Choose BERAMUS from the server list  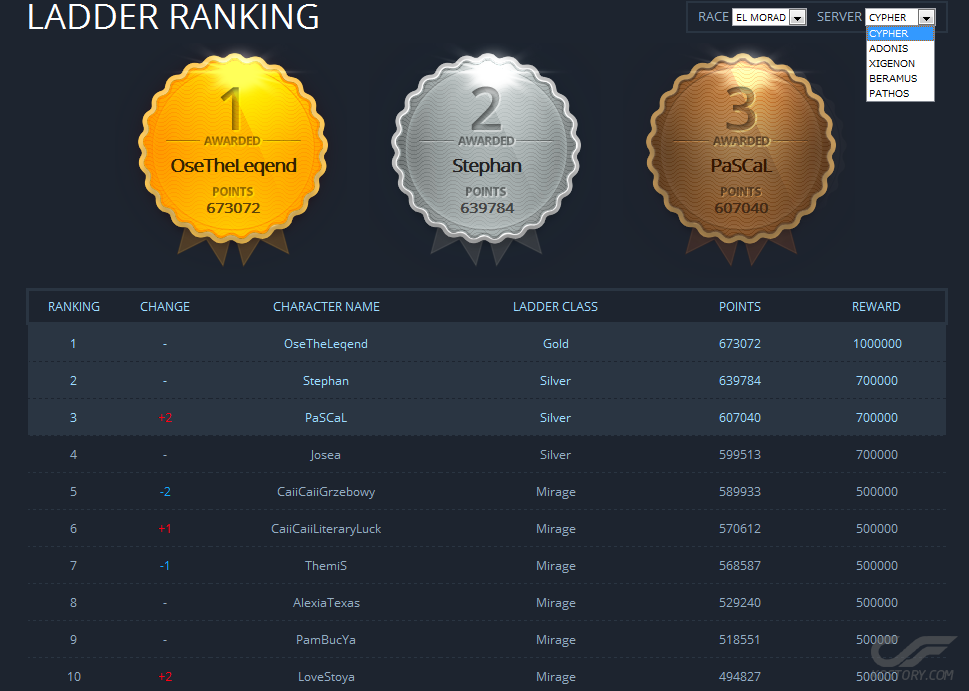[900, 78]
